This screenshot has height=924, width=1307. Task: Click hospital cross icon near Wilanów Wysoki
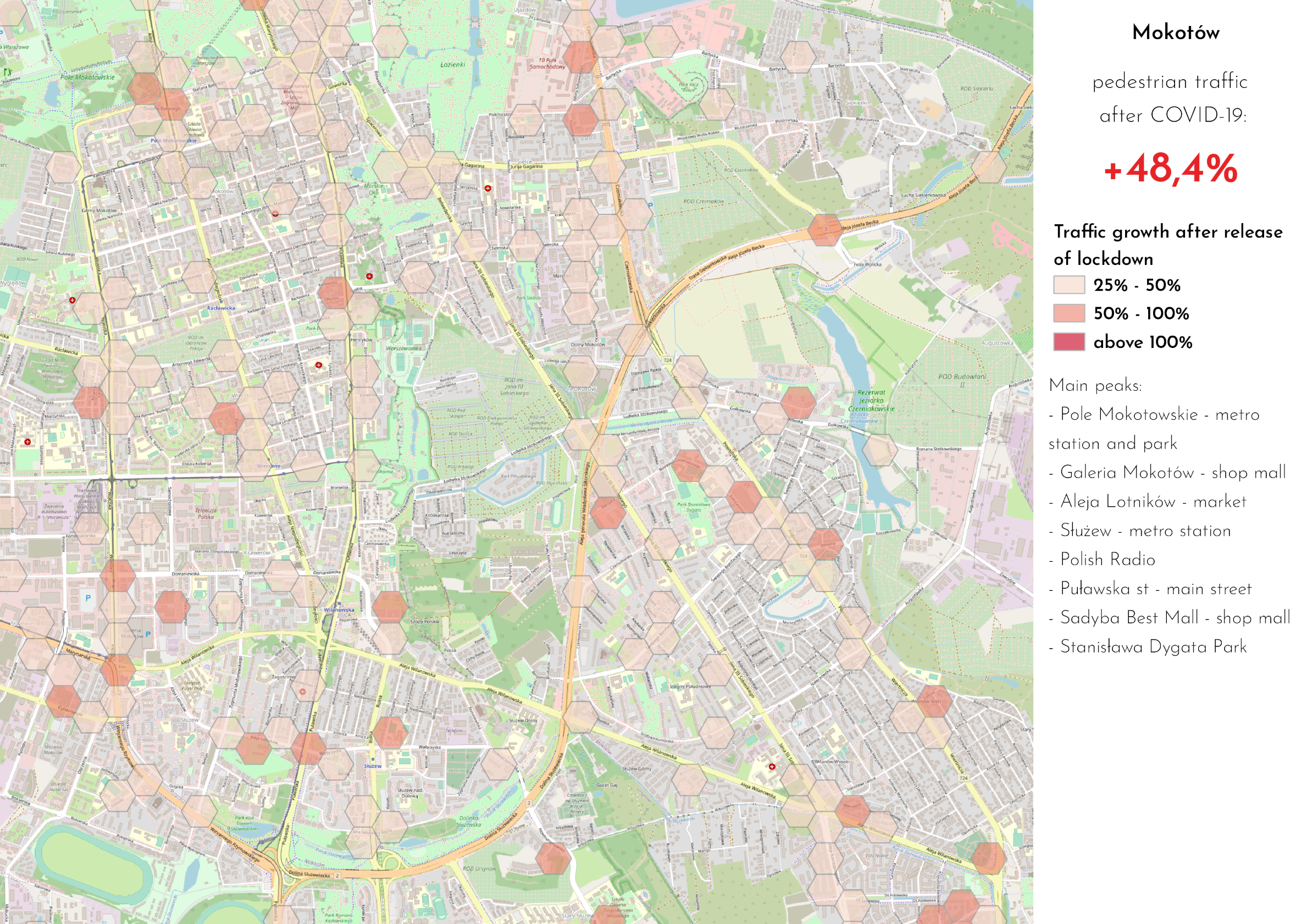point(772,767)
